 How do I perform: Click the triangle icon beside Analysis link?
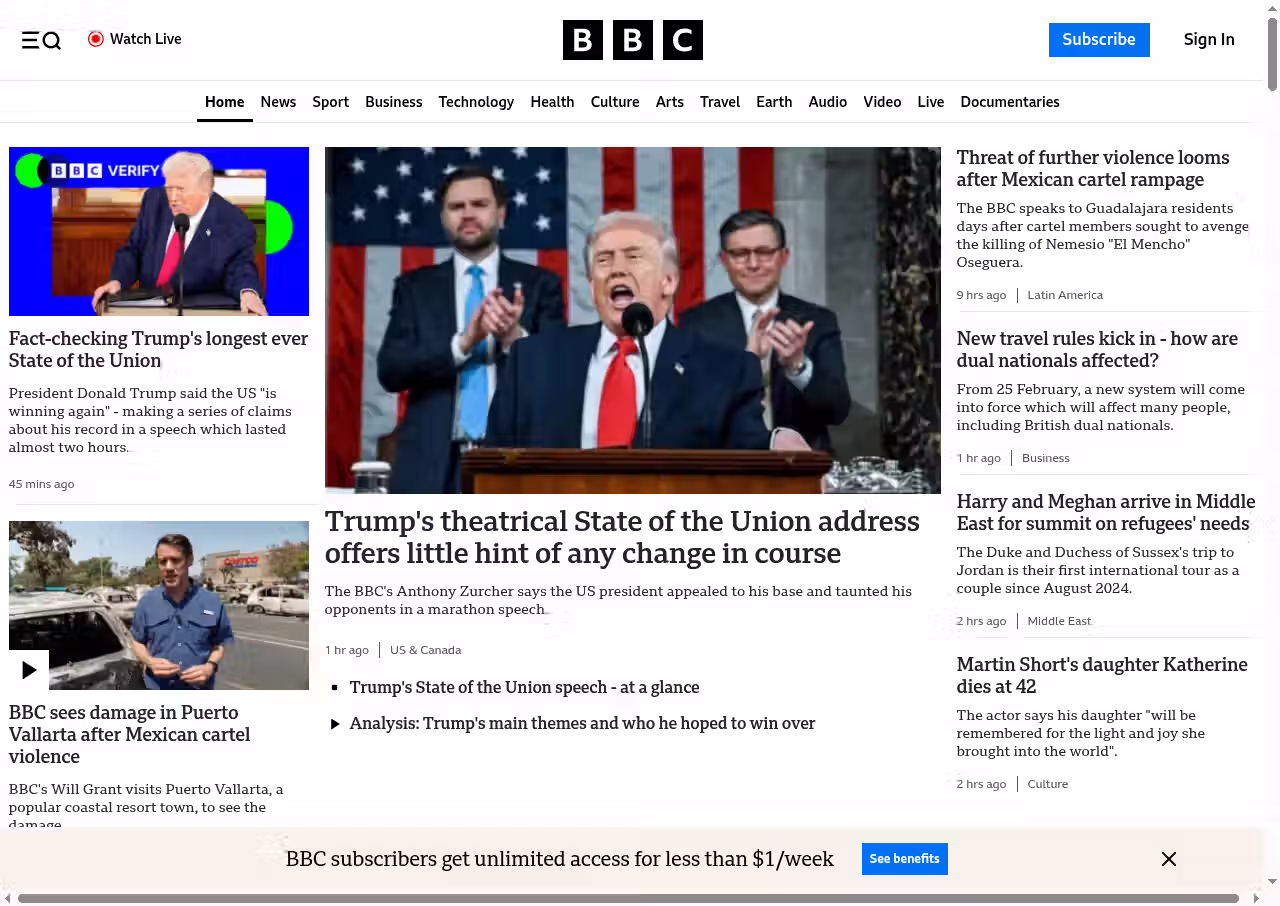(x=335, y=724)
